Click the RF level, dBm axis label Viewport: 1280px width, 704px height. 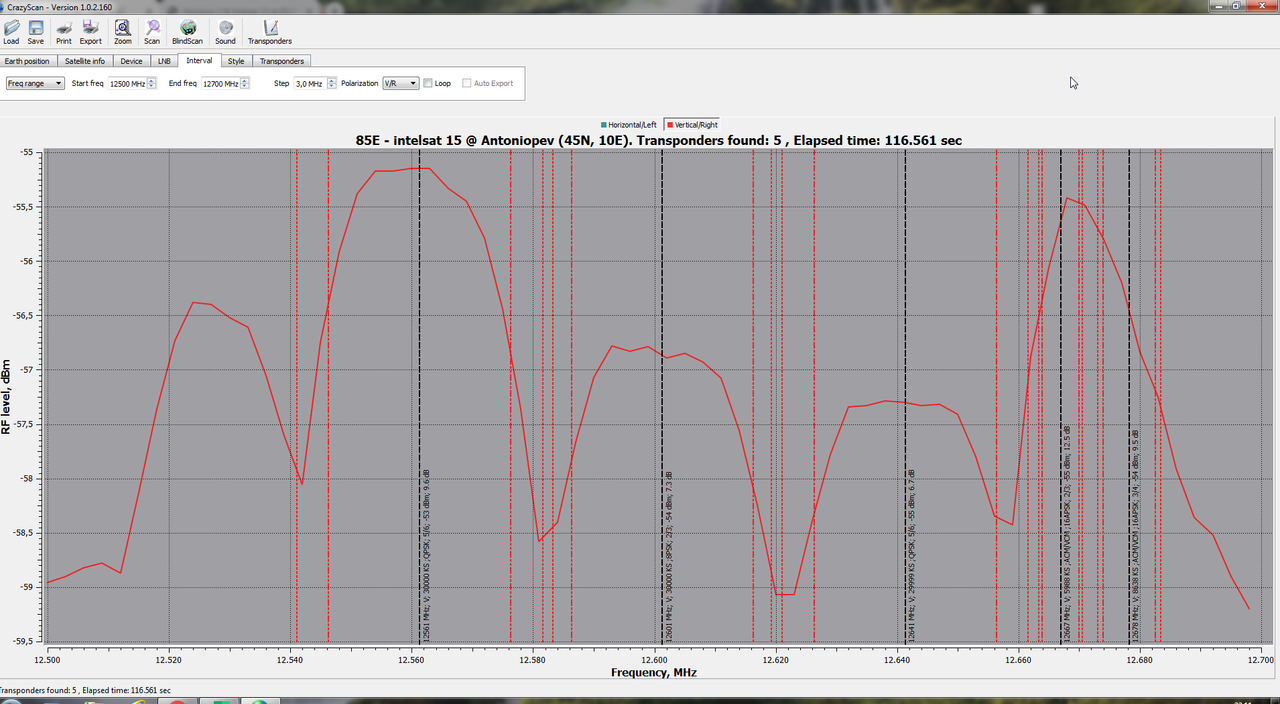(6, 397)
